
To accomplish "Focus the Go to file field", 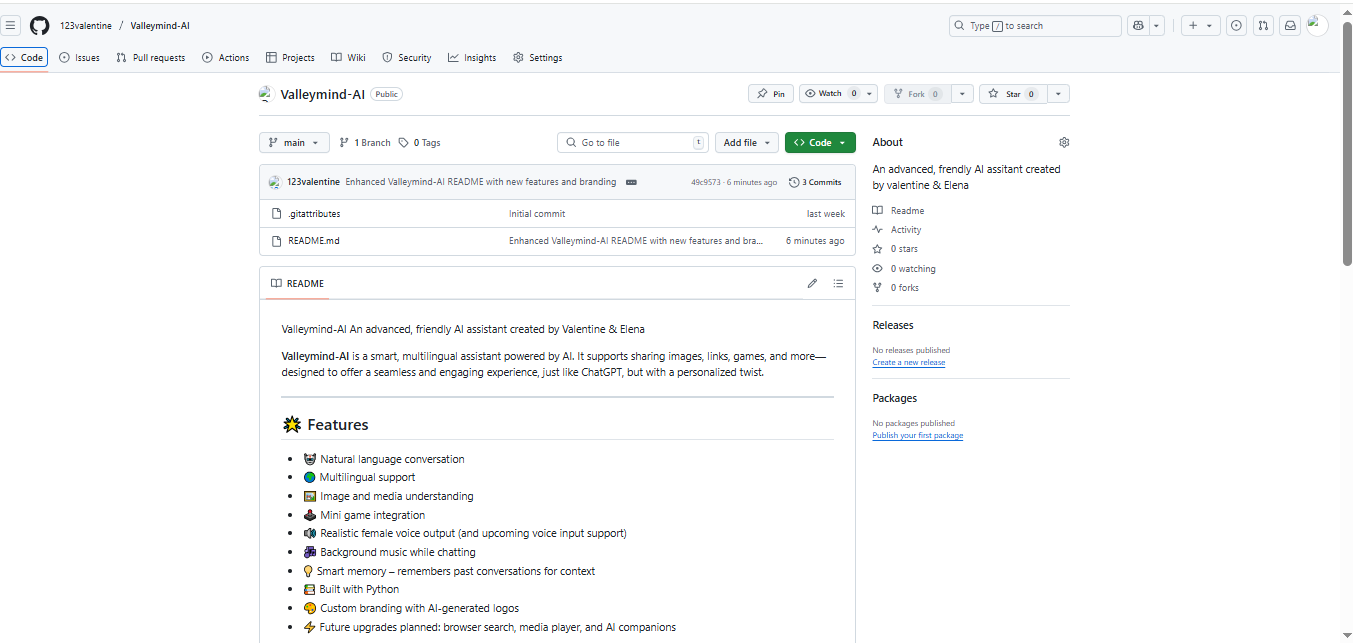I will (x=633, y=143).
